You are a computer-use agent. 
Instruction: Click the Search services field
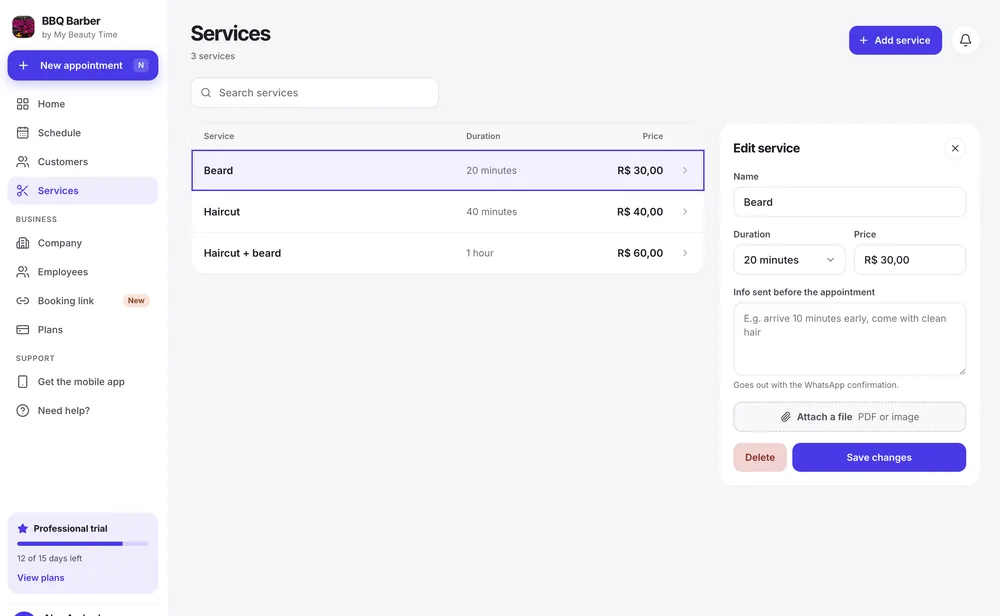coord(314,92)
